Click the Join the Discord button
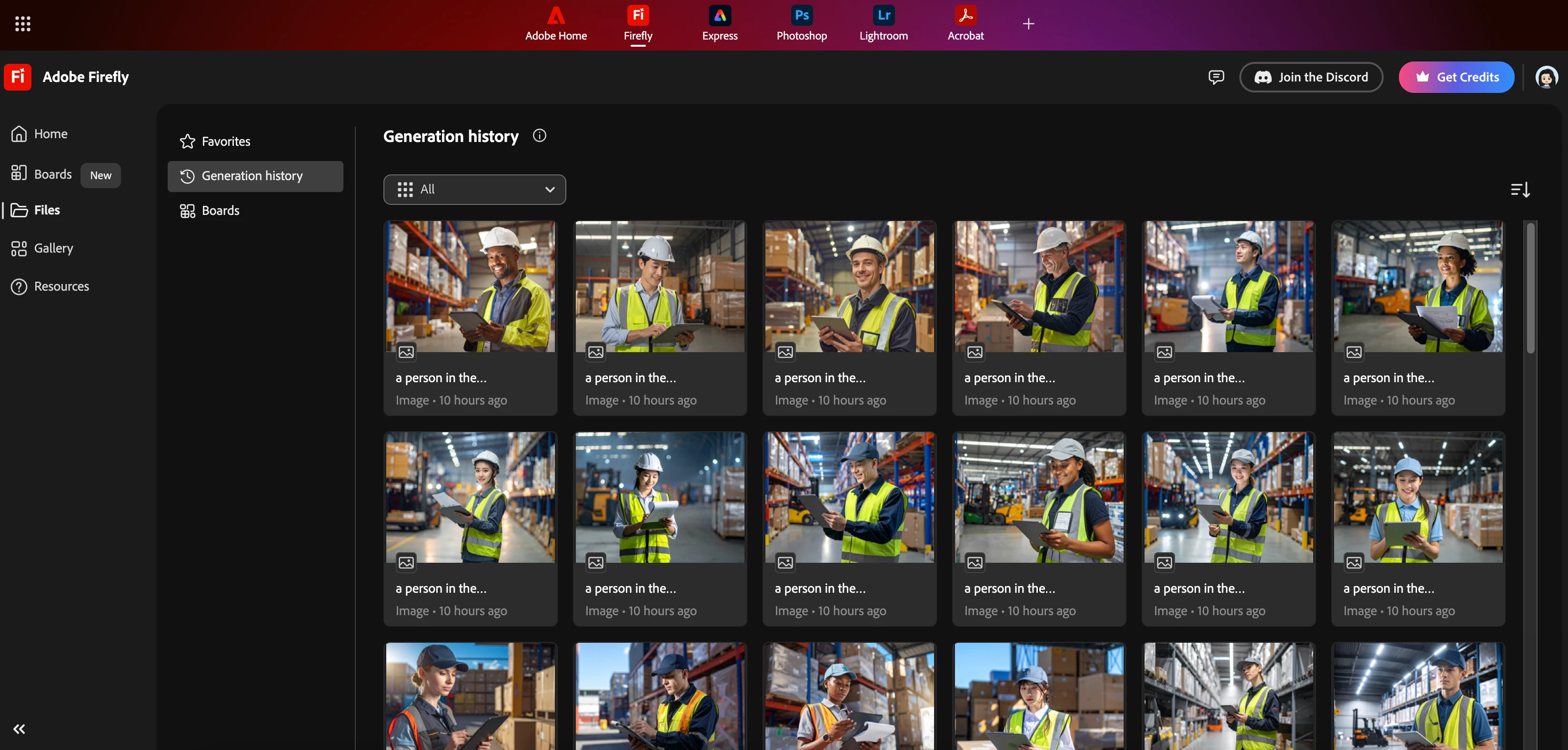The height and width of the screenshot is (750, 1568). [x=1310, y=77]
